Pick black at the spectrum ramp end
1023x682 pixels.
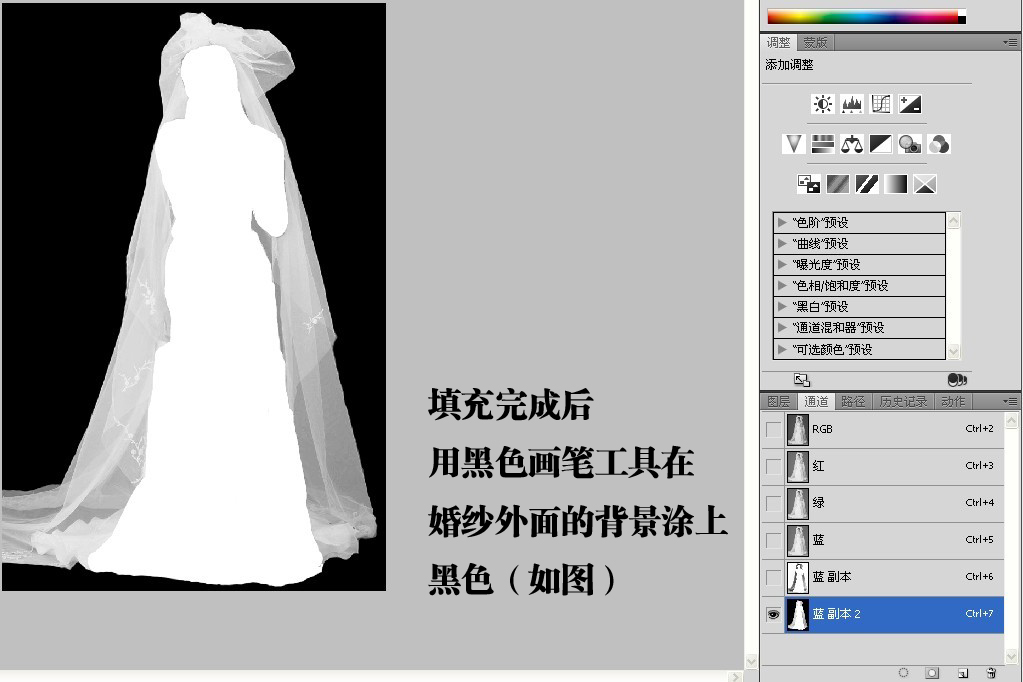(962, 21)
